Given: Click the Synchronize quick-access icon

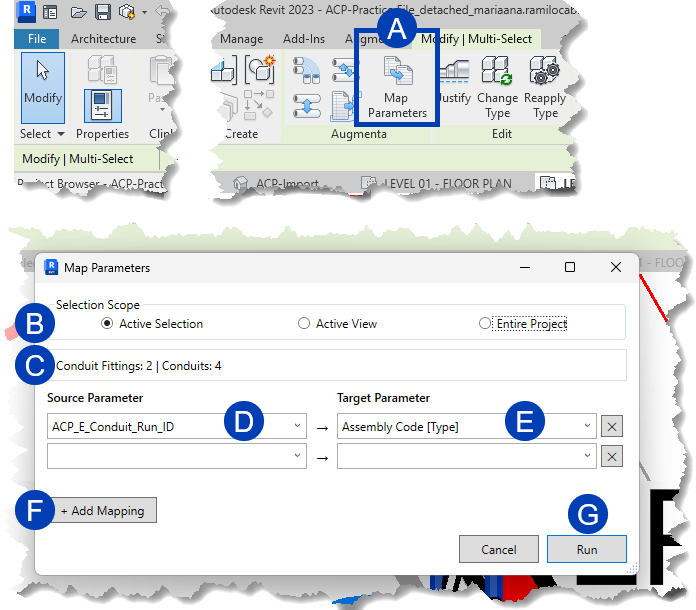Looking at the screenshot, I should coord(127,12).
